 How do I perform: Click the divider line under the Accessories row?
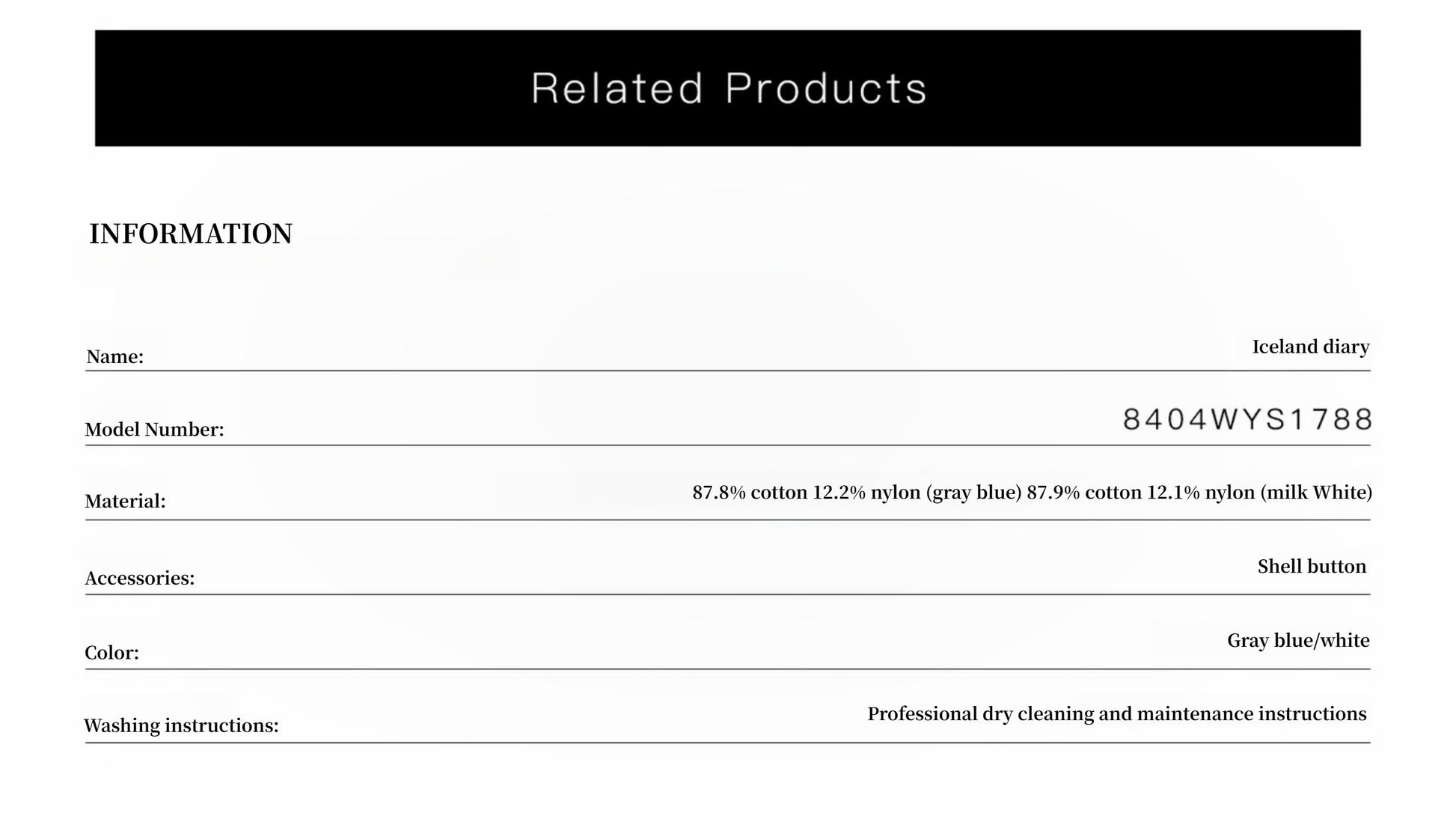coord(727,594)
